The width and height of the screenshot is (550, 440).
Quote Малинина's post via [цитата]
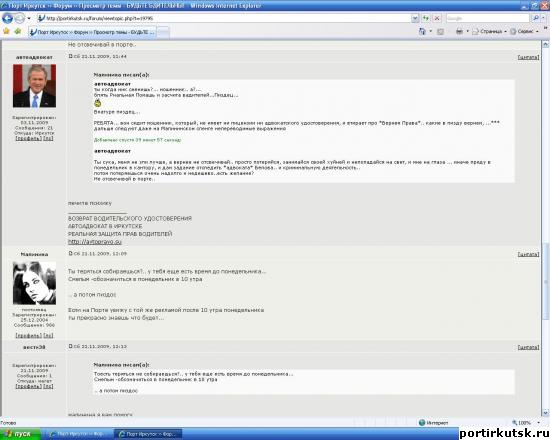tap(528, 254)
